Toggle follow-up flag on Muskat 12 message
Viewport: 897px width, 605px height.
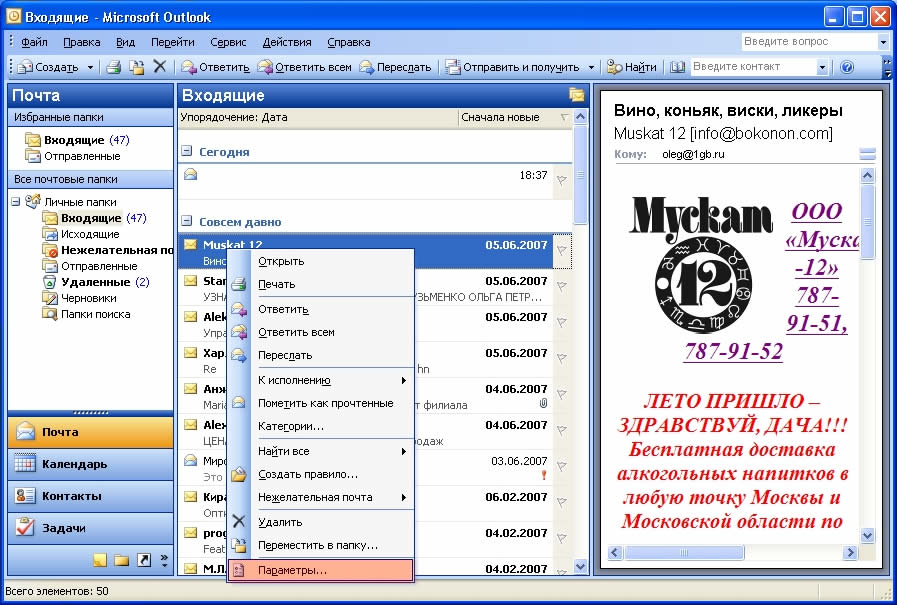[562, 251]
